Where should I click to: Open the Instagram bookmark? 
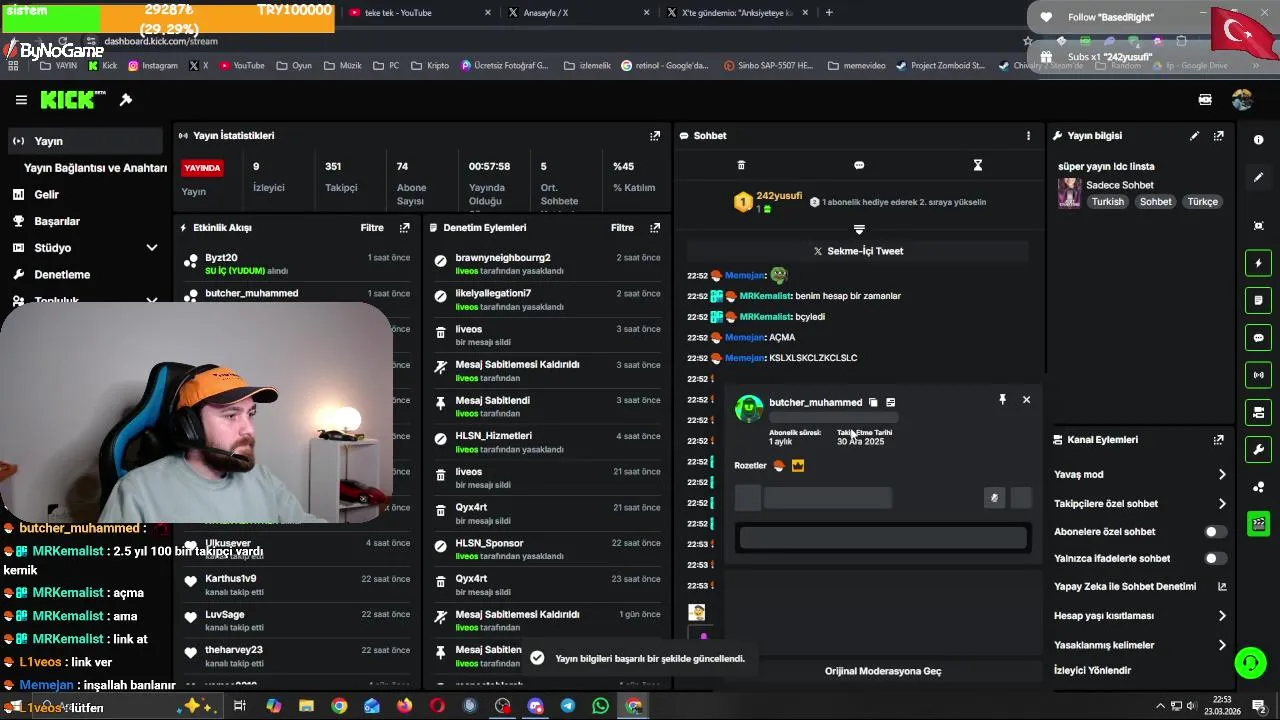point(153,65)
